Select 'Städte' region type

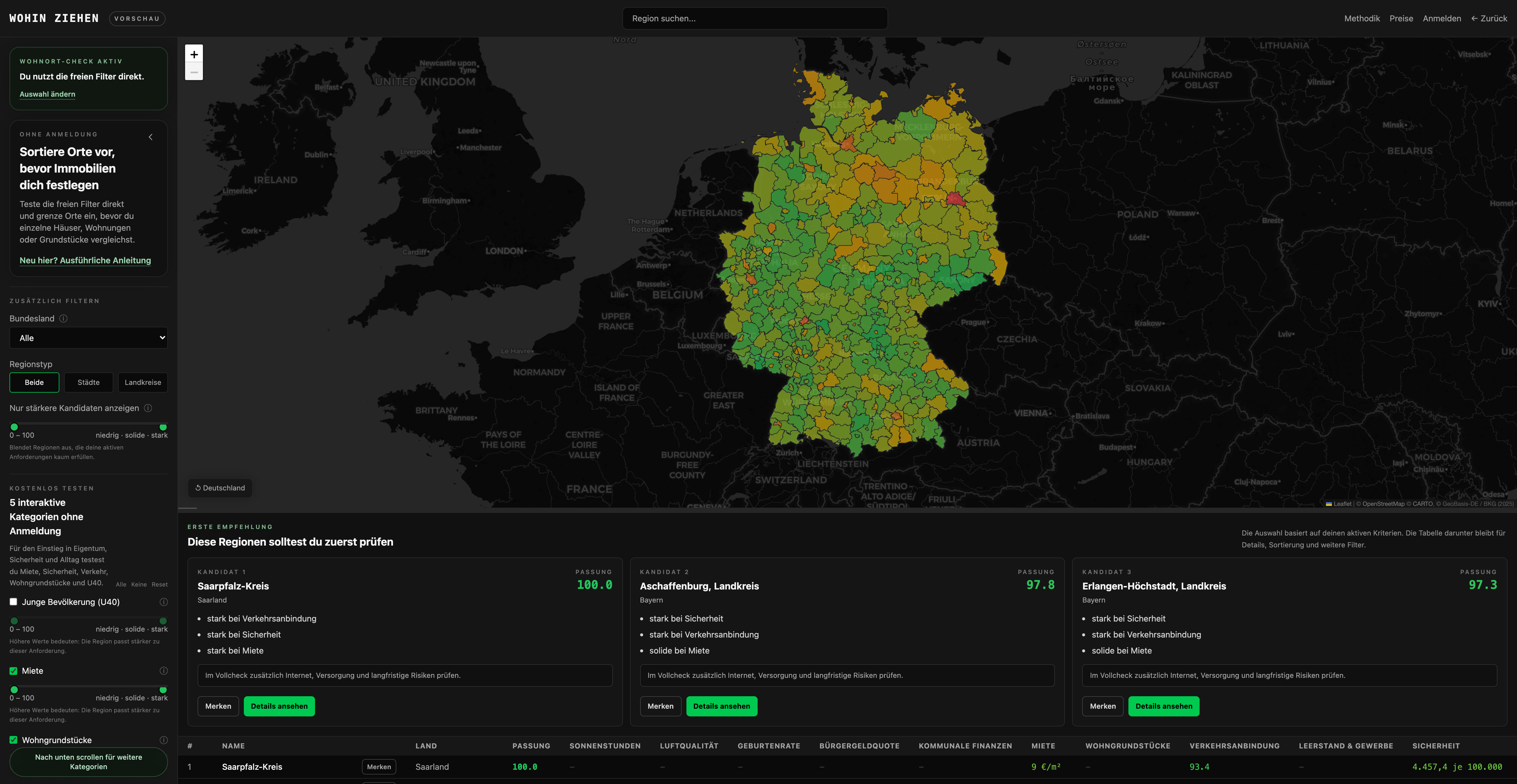pos(88,383)
